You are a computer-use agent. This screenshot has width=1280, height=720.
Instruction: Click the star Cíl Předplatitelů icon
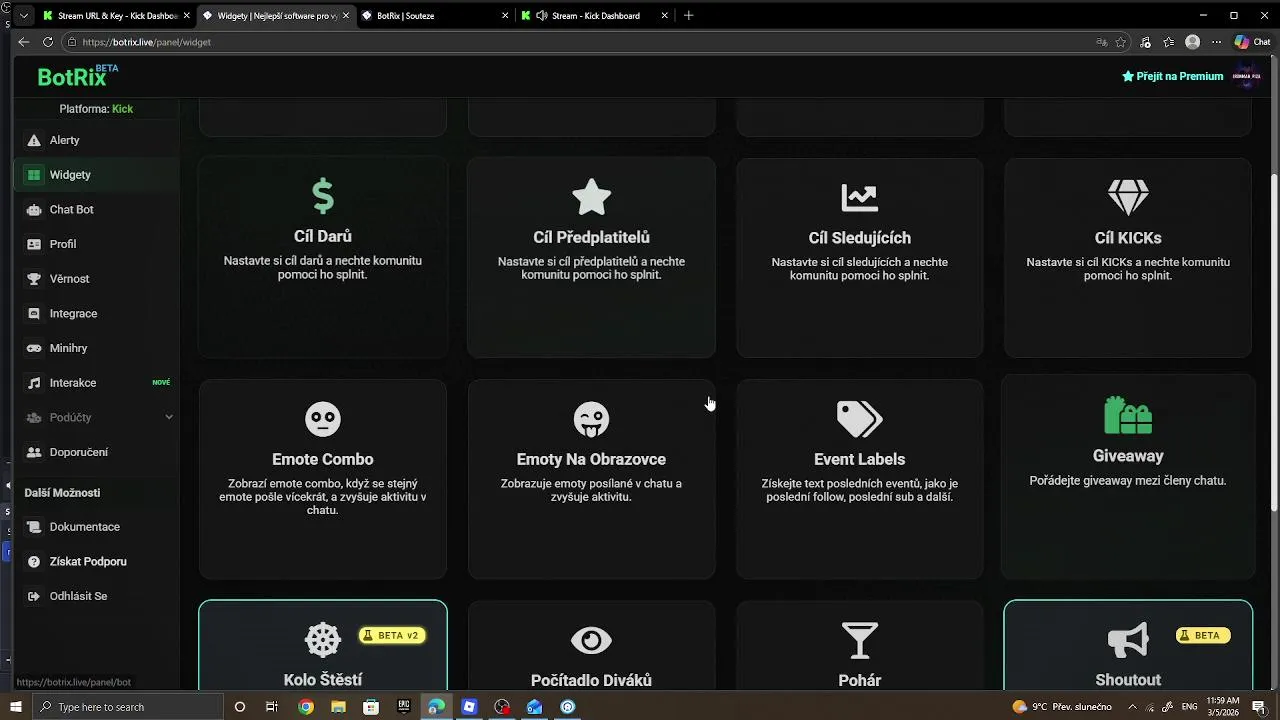click(591, 197)
